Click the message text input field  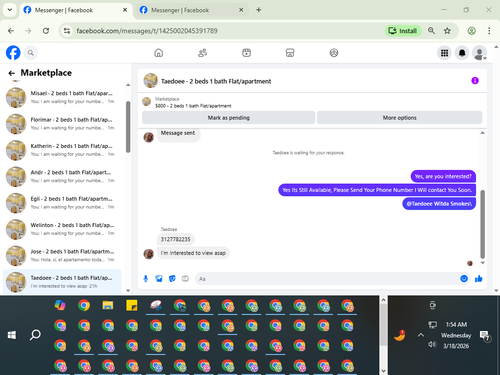pos(328,279)
